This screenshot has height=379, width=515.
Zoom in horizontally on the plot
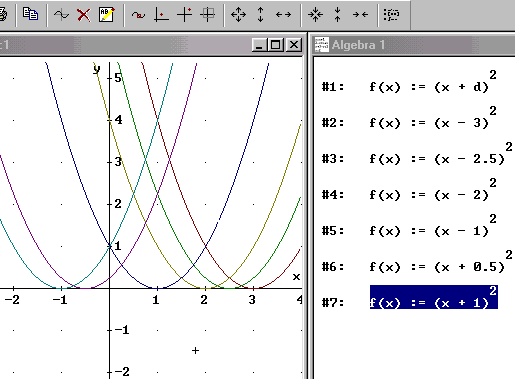[360, 15]
